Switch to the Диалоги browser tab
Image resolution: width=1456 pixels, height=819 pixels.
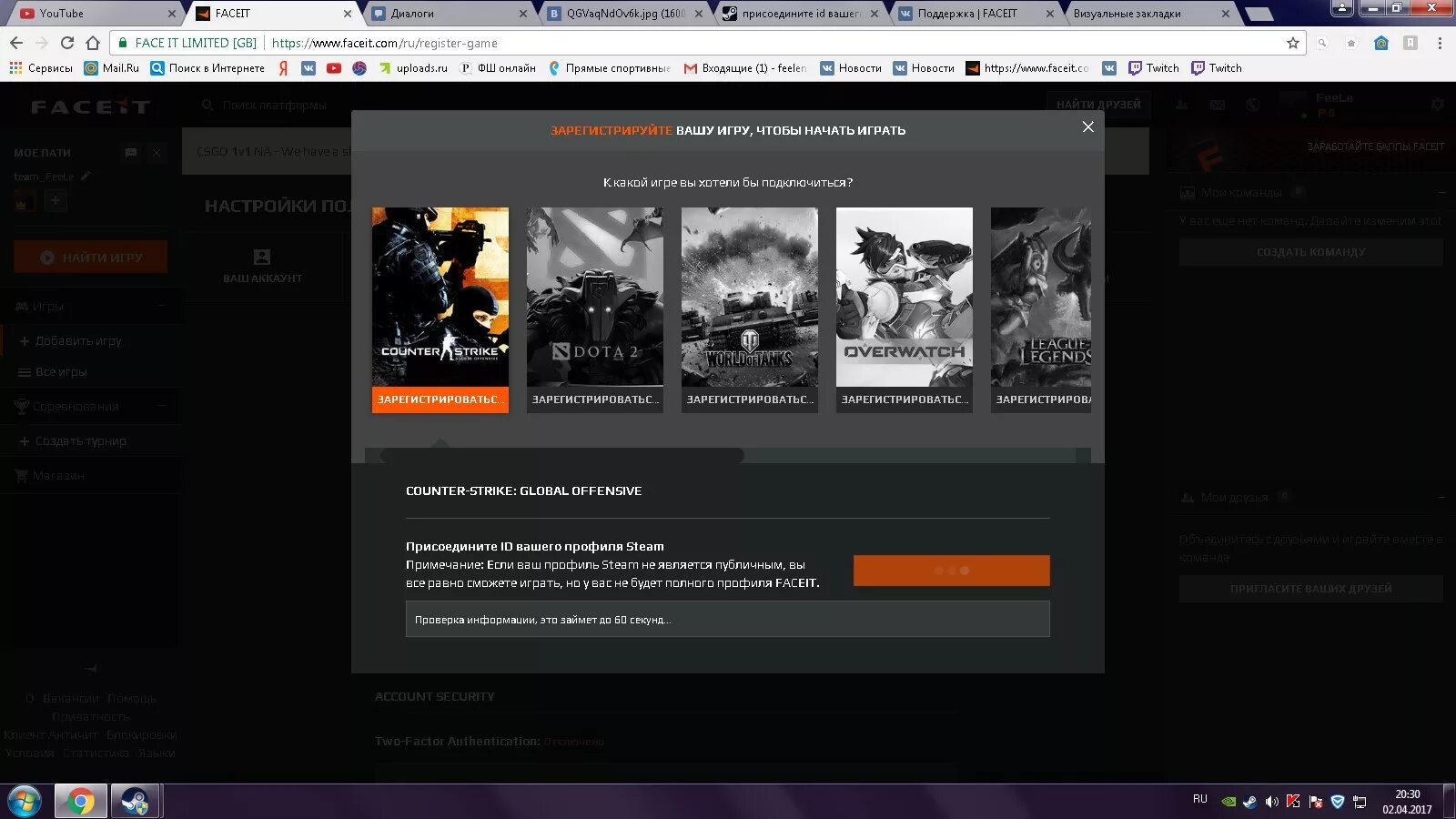coord(446,14)
